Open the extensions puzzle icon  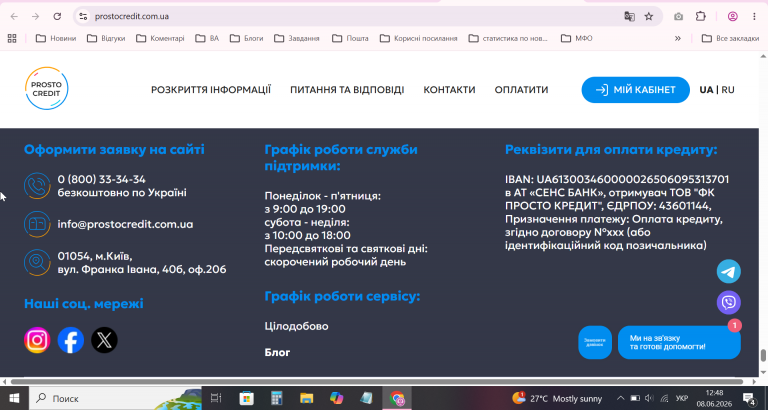tap(701, 16)
